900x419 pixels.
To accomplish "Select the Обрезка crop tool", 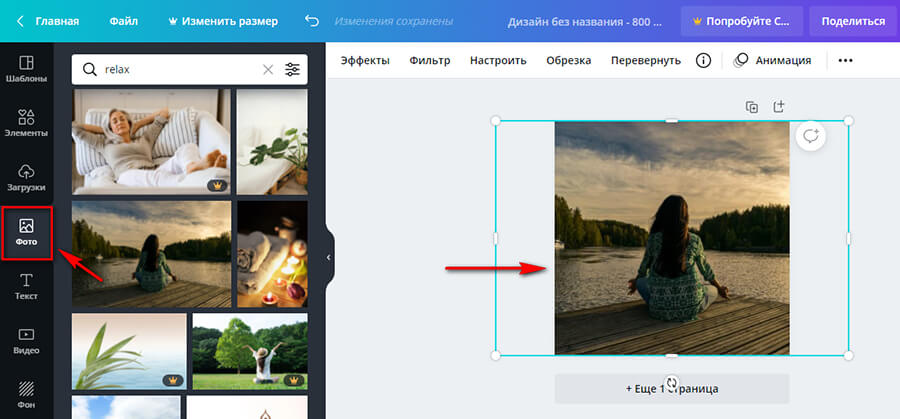I will click(569, 60).
